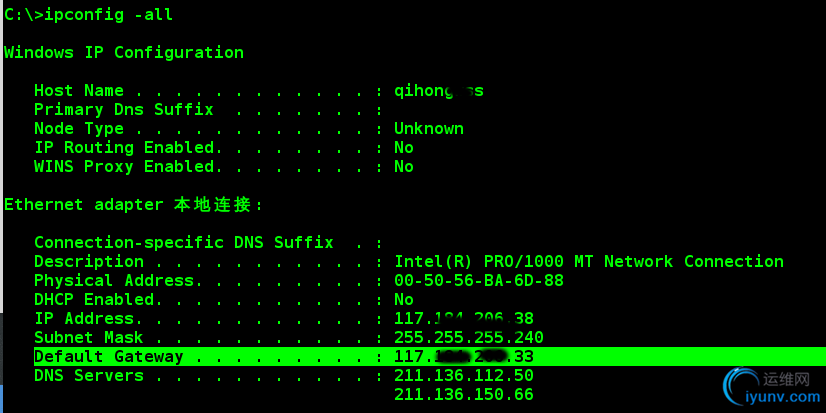The height and width of the screenshot is (413, 826).
Task: Click the highlighted Default Gateway label
Action: point(108,356)
